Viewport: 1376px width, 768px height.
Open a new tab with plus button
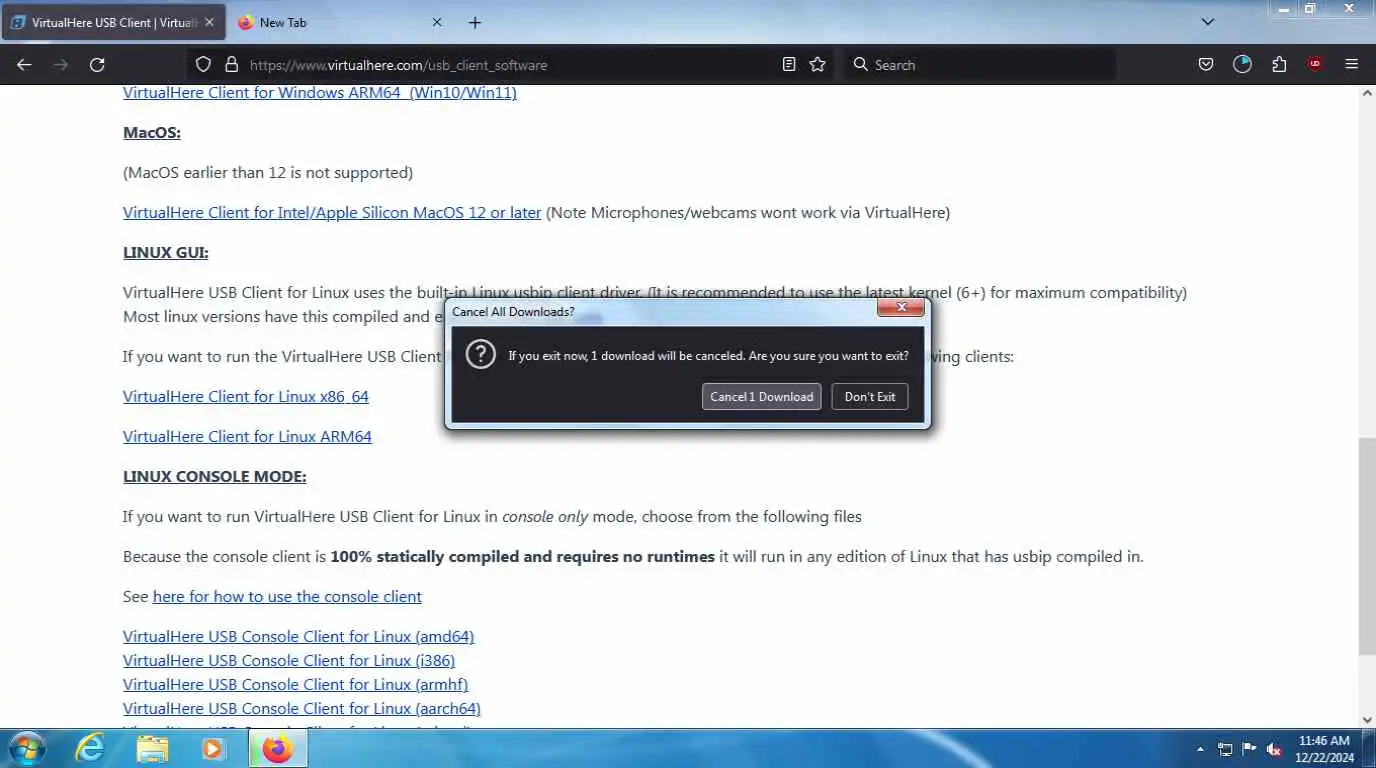click(x=475, y=22)
